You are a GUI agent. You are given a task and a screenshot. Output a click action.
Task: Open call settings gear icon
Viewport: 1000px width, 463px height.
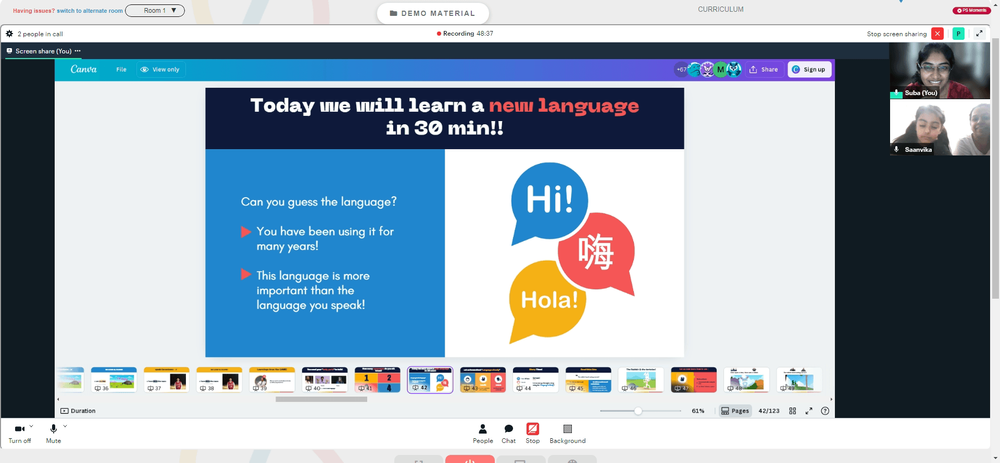[9, 34]
